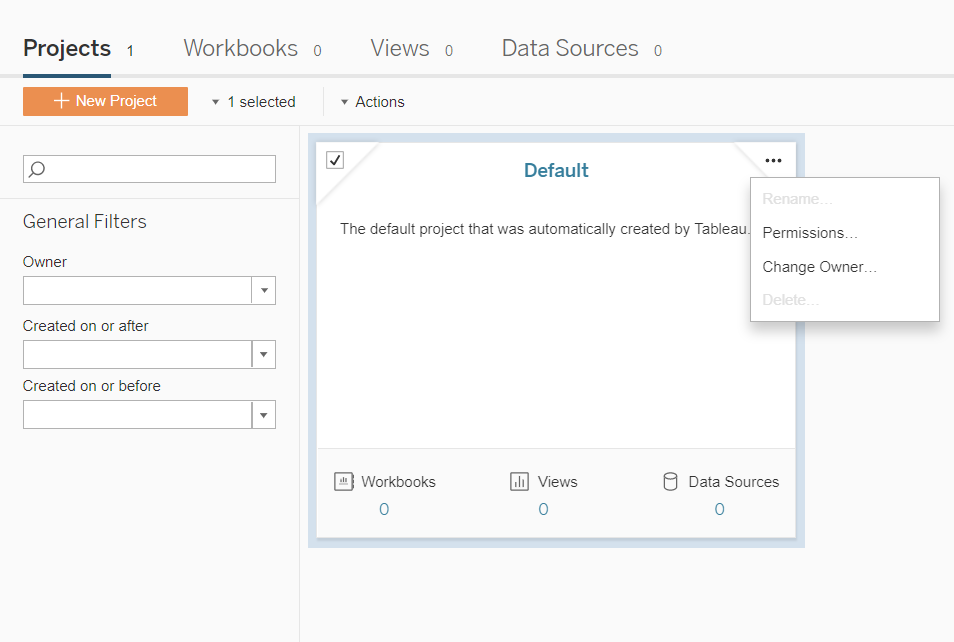Open the Created on or after dropdown

point(264,355)
